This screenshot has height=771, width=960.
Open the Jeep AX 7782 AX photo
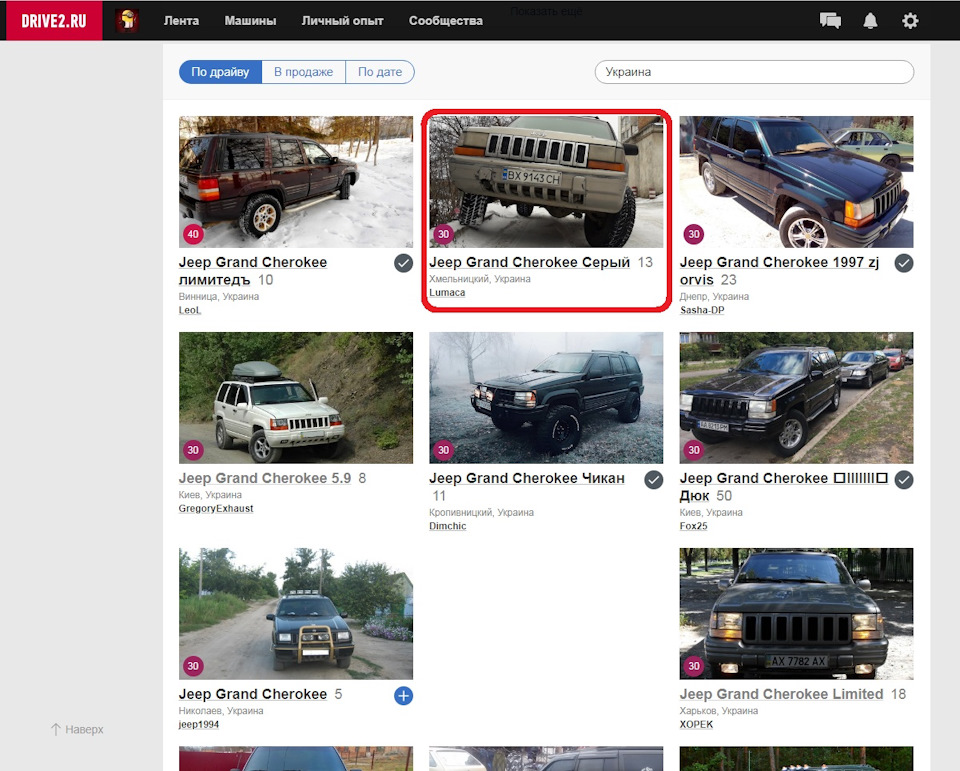[797, 614]
